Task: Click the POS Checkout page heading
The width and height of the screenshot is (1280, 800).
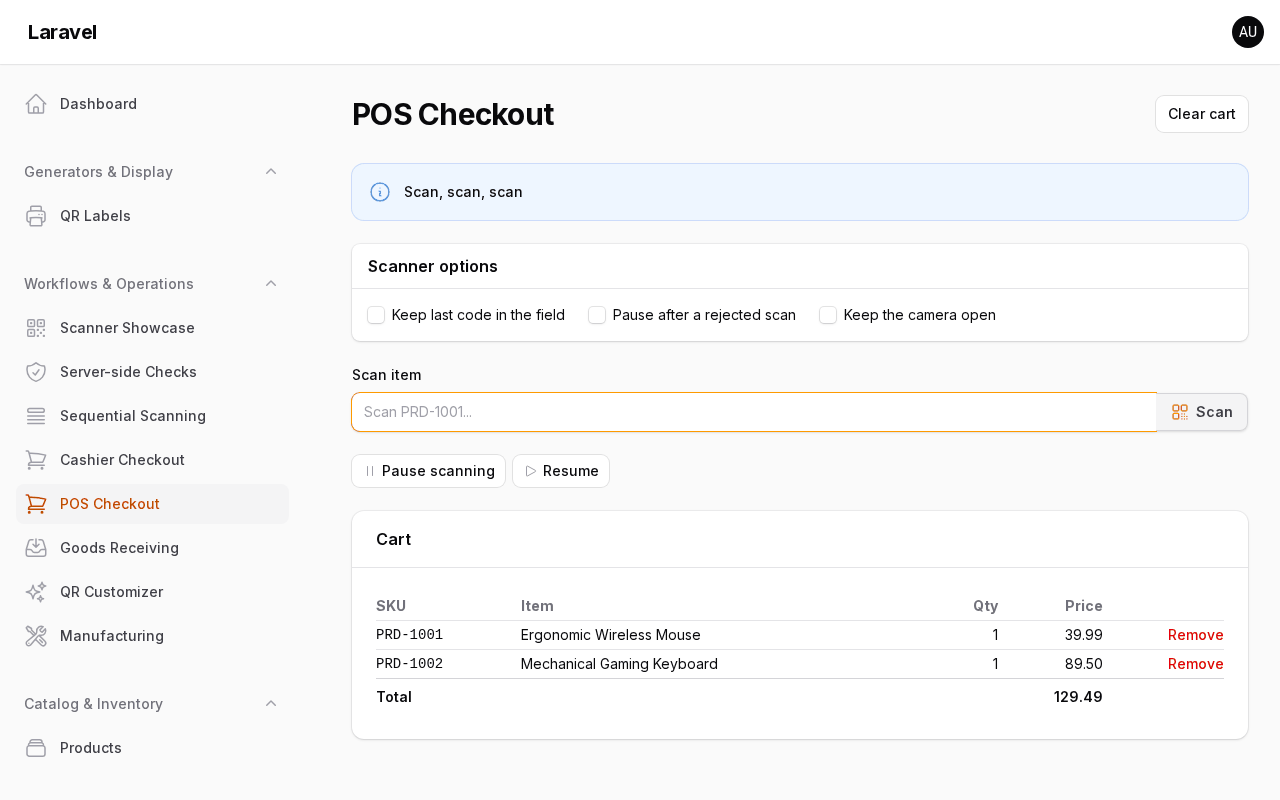Action: point(453,114)
